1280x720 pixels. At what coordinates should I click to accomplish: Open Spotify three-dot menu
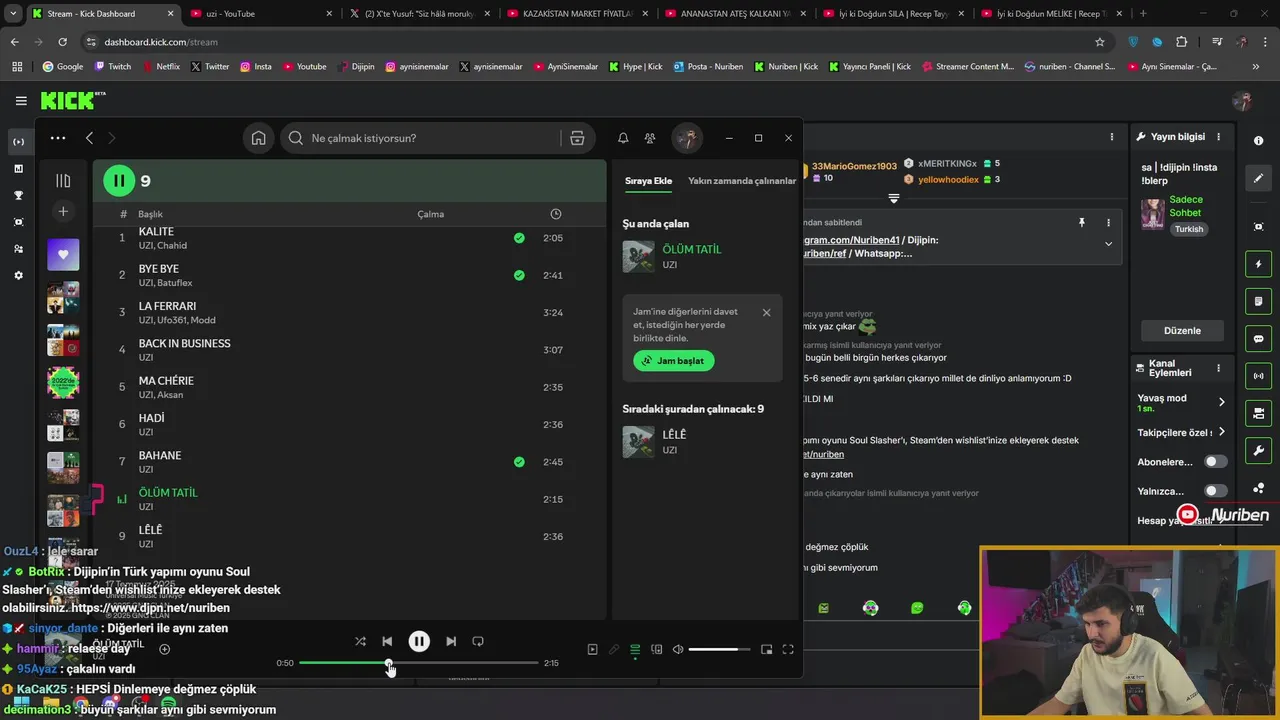(x=58, y=138)
